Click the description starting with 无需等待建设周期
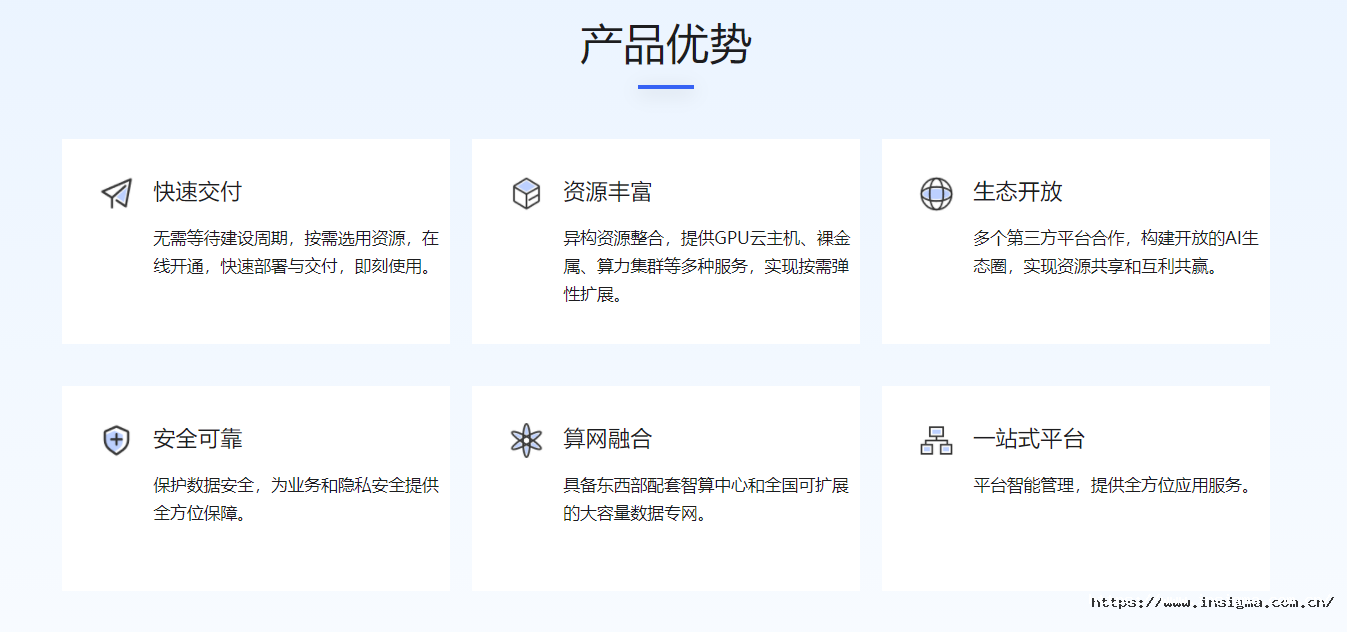 (x=295, y=253)
